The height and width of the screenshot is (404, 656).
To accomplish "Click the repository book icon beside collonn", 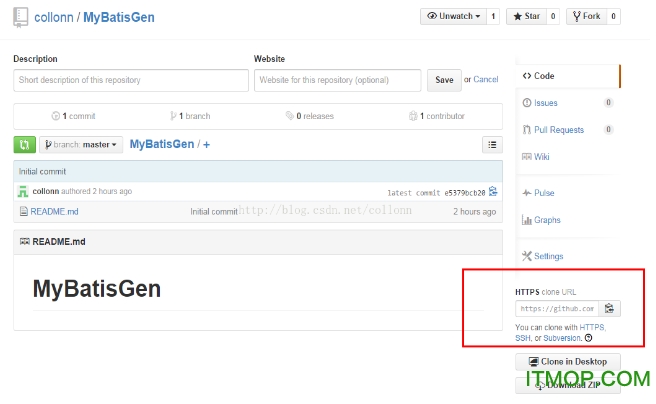I will pos(20,18).
